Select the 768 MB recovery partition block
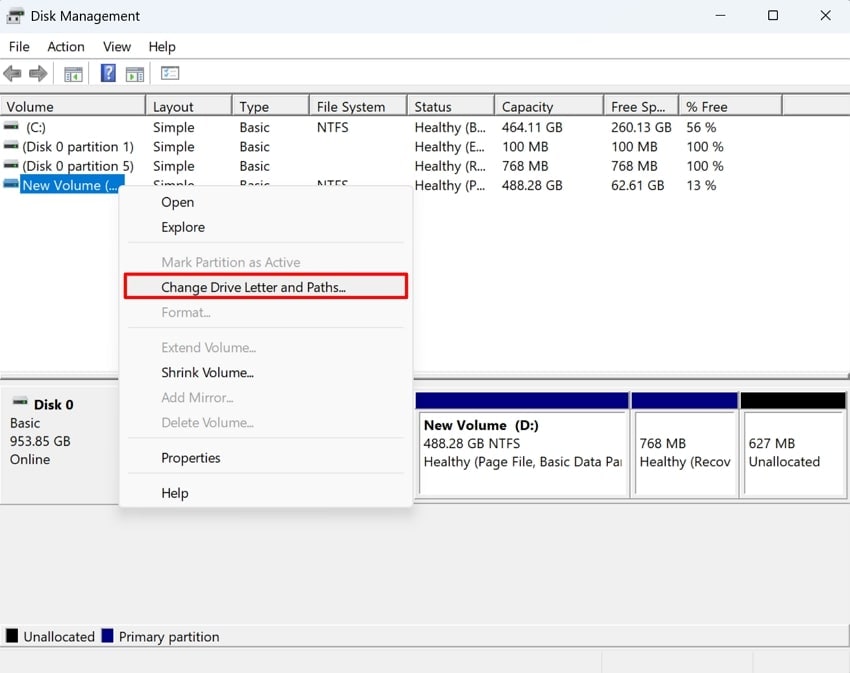Screen dimensions: 850x673 tap(685, 445)
